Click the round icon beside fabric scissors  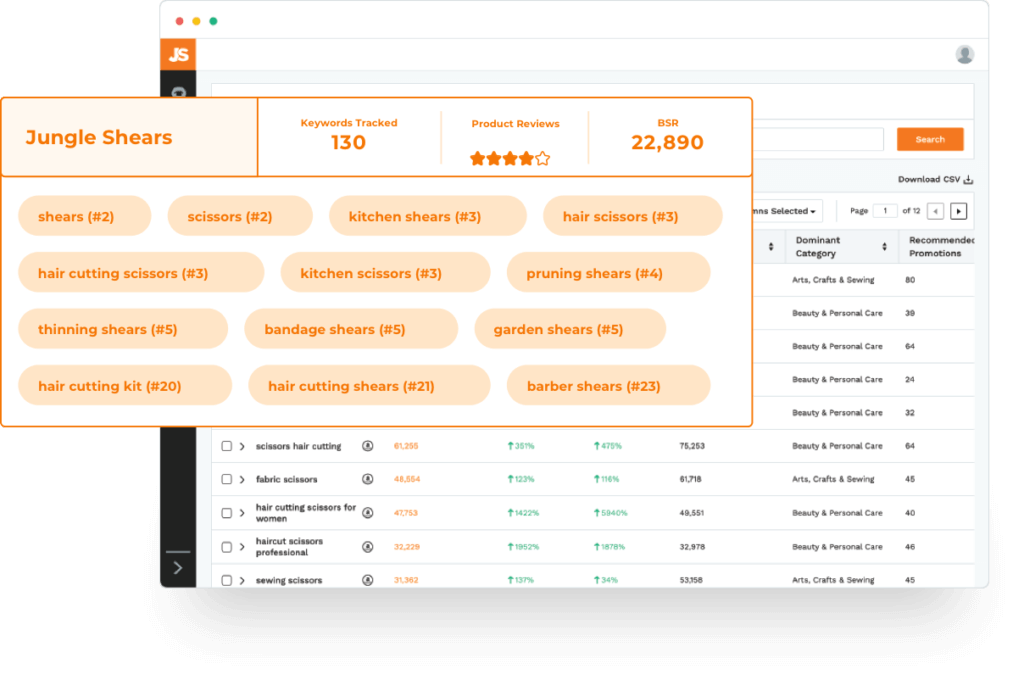(368, 479)
